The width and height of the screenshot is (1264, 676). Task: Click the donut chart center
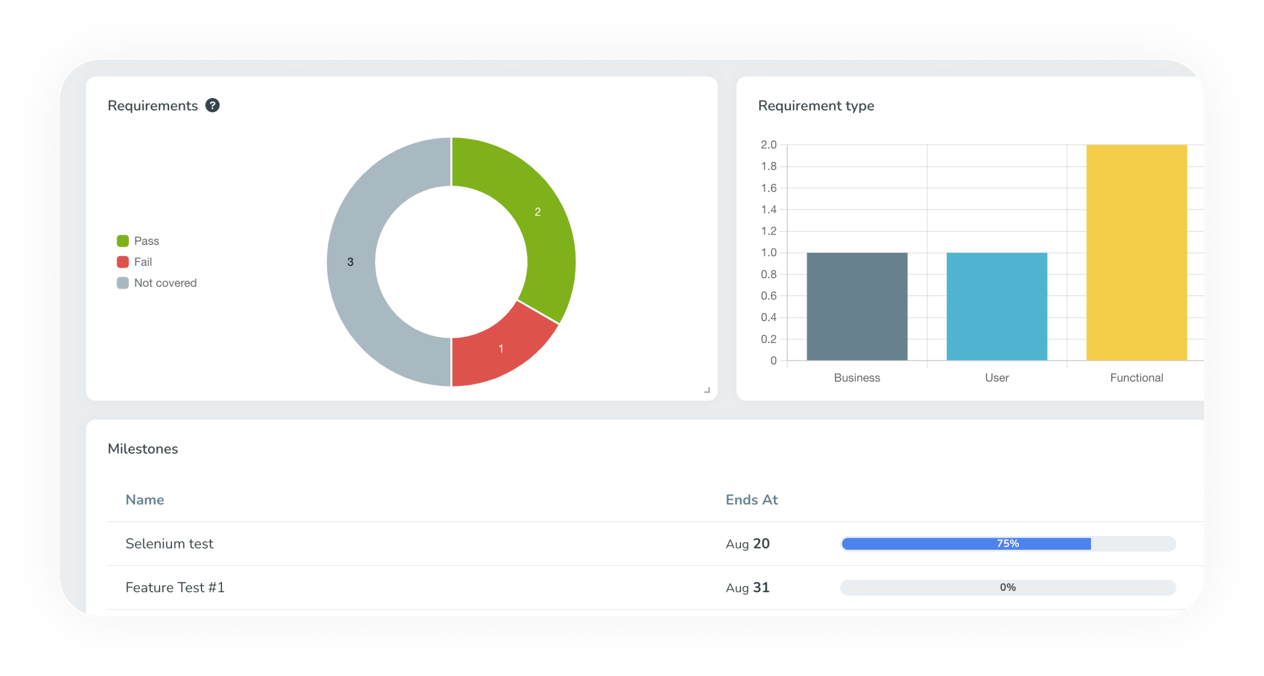click(x=450, y=261)
